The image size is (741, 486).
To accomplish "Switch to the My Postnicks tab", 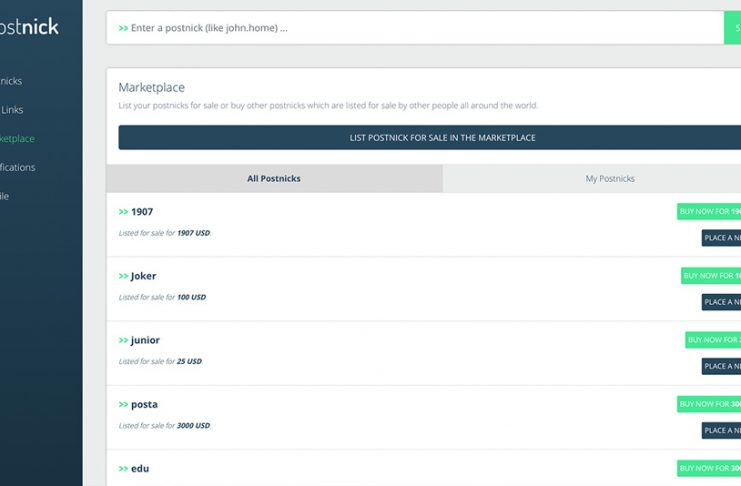I will click(x=592, y=179).
